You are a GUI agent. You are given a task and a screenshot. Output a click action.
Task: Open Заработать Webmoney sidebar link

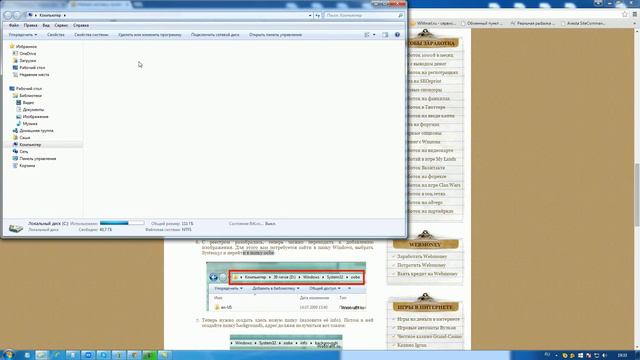pos(422,256)
